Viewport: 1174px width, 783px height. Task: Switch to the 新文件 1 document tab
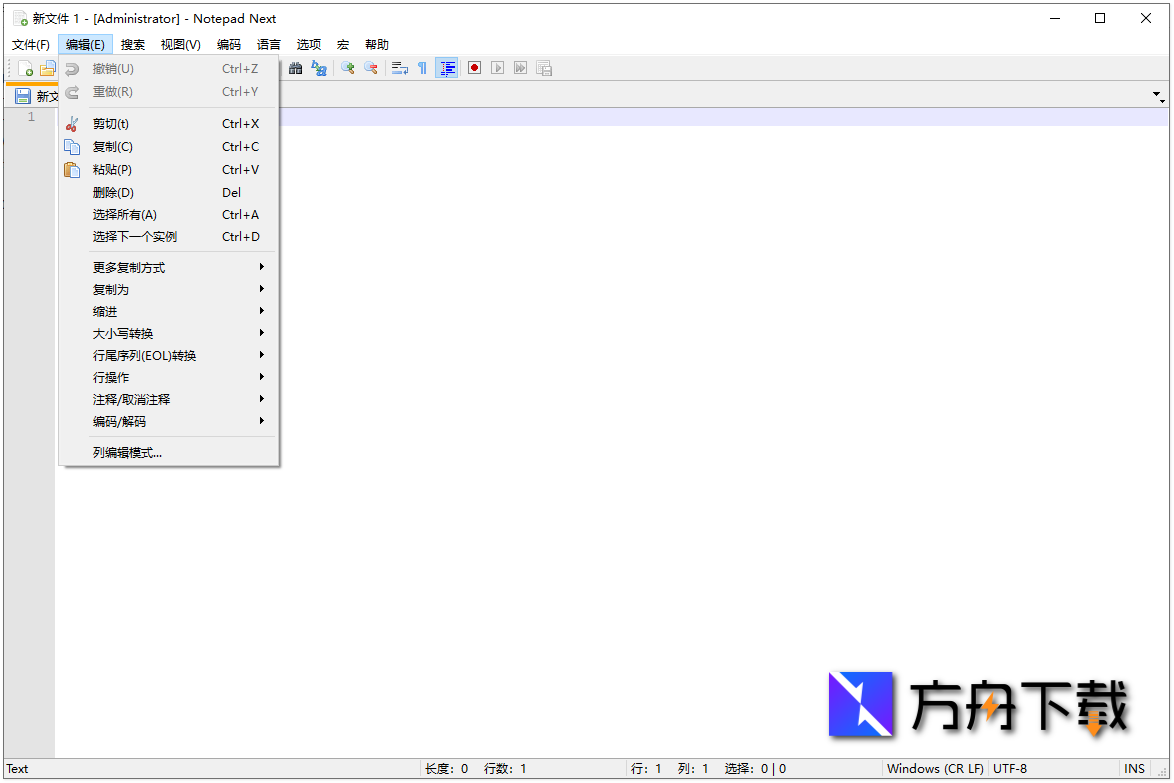pos(45,95)
